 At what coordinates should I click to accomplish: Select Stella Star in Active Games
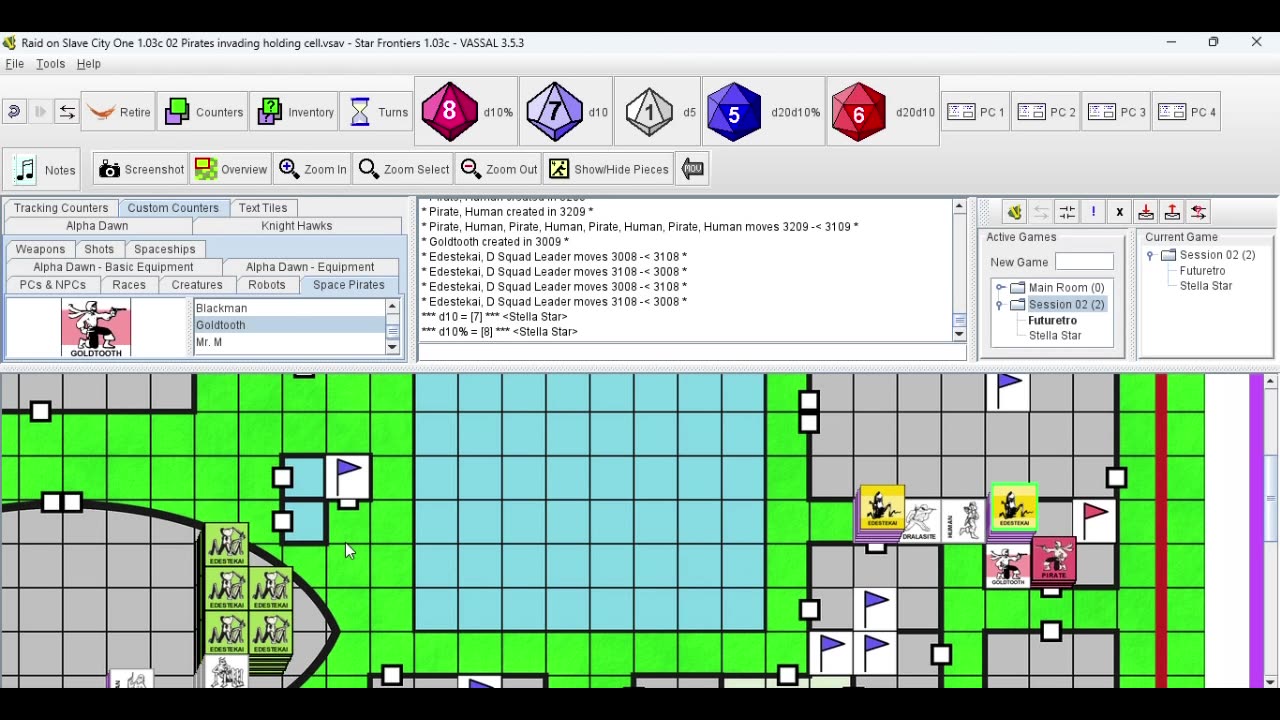1055,336
